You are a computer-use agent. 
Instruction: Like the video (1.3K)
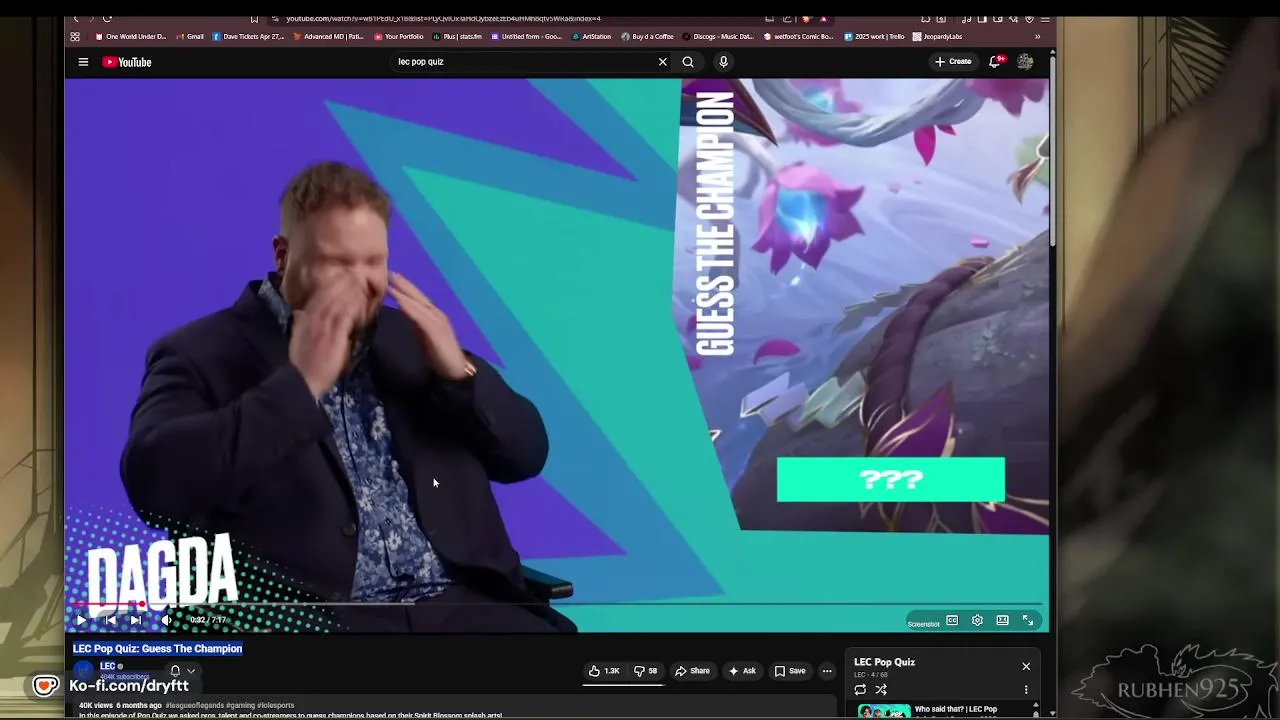pyautogui.click(x=604, y=671)
